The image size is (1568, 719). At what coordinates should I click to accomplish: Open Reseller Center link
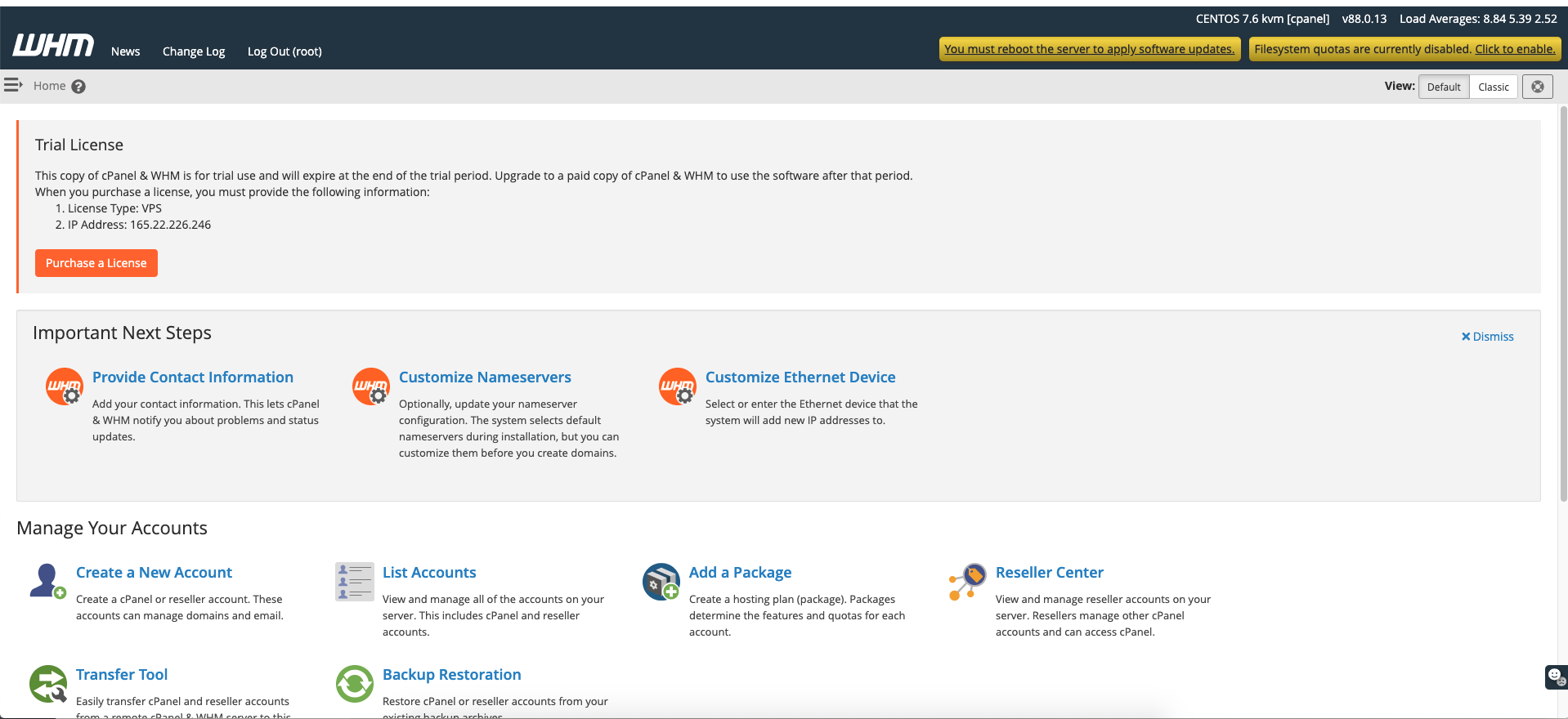(x=1050, y=573)
